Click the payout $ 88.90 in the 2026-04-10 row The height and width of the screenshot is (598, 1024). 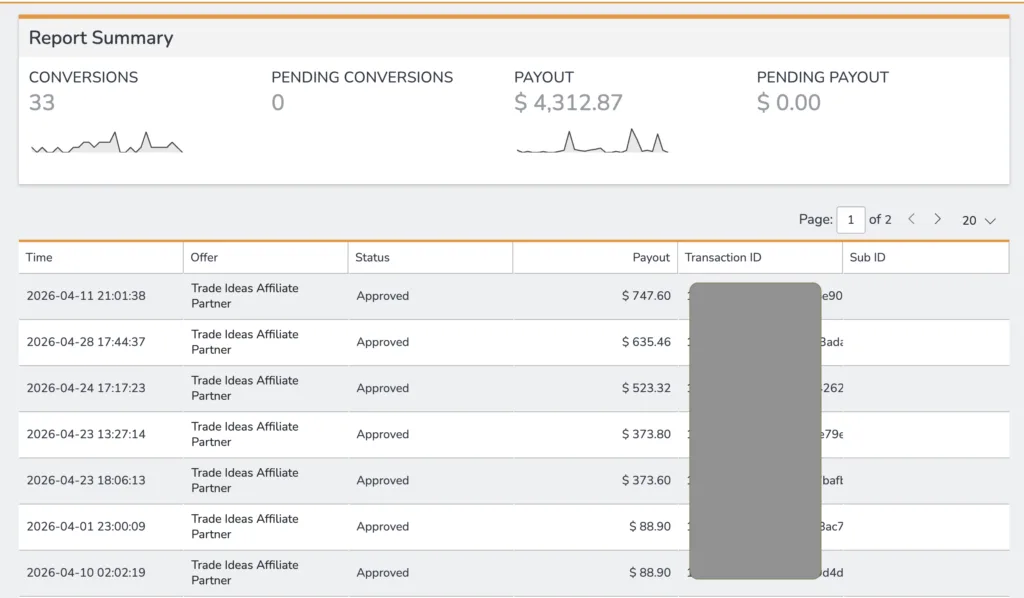650,573
